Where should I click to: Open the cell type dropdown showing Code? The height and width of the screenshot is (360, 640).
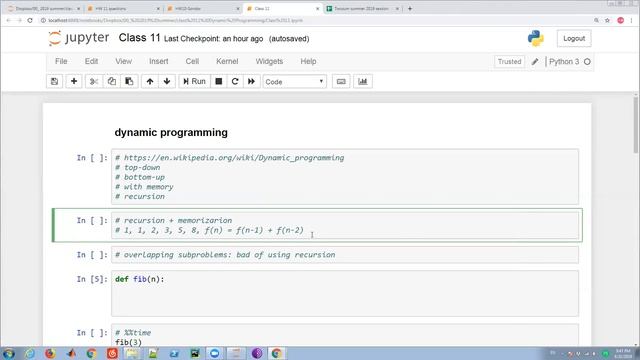pos(294,82)
